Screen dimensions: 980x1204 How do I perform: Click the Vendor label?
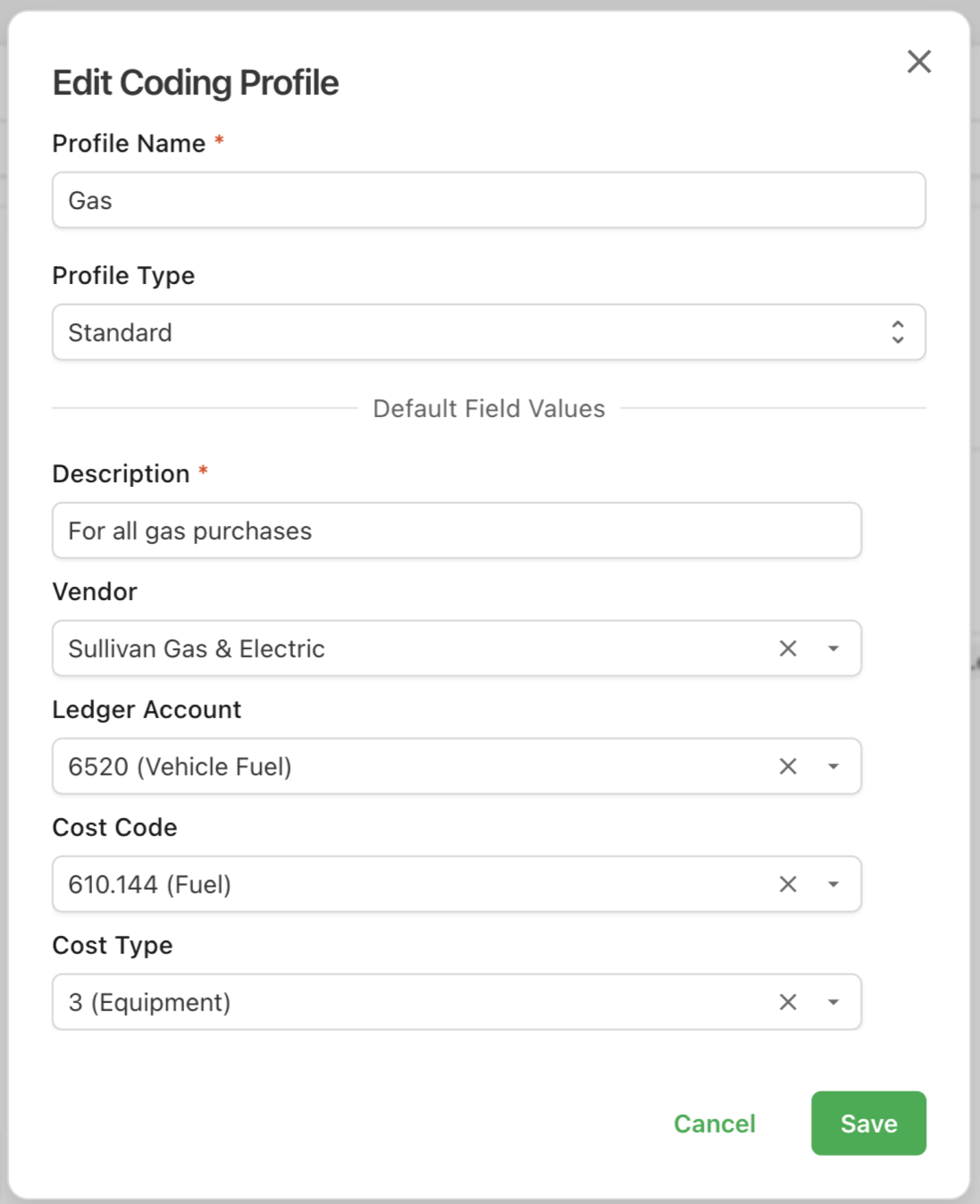click(x=95, y=591)
